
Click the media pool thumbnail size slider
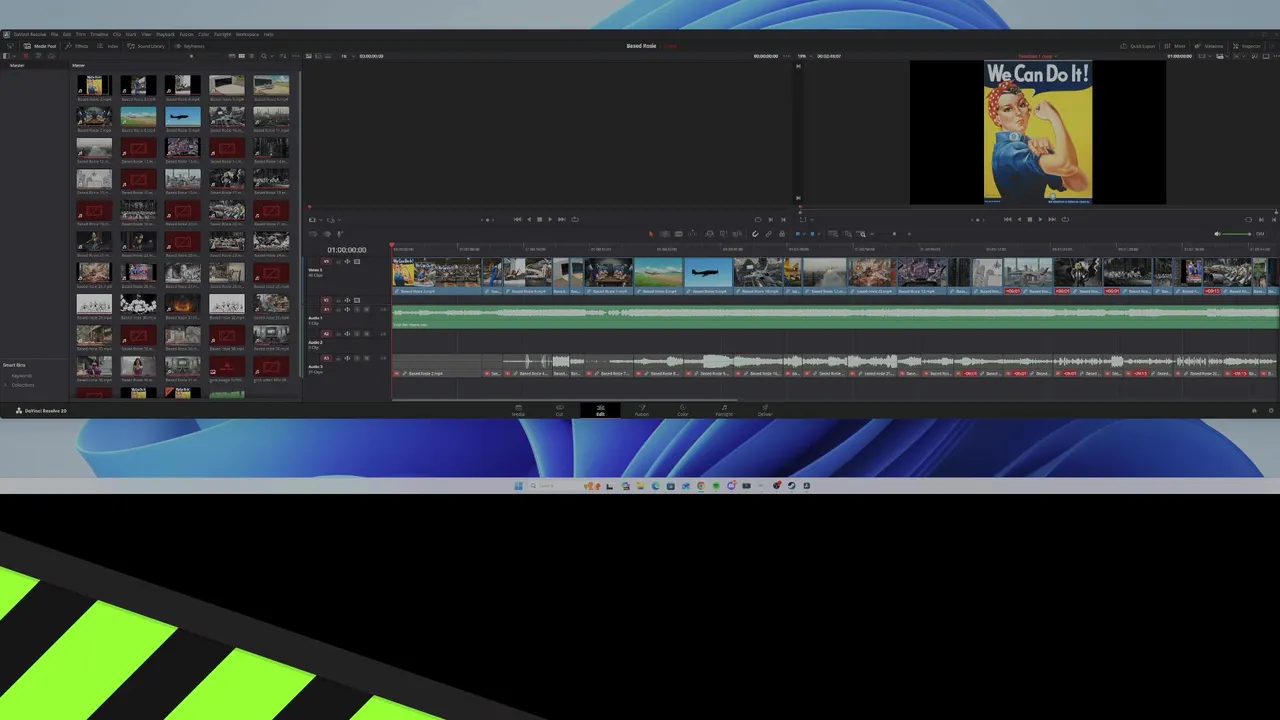pyautogui.click(x=191, y=56)
